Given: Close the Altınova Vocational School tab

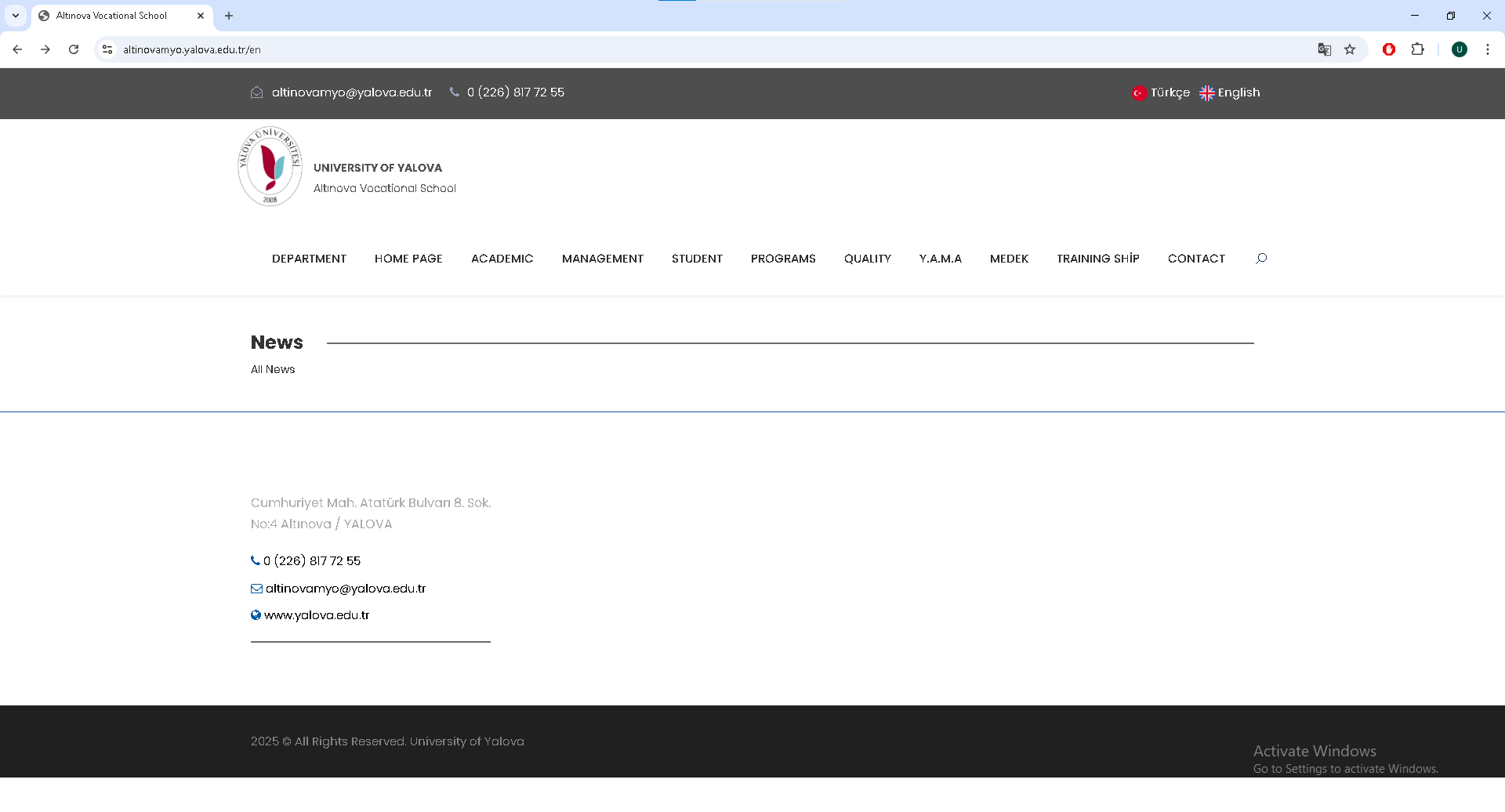Looking at the screenshot, I should (x=201, y=16).
